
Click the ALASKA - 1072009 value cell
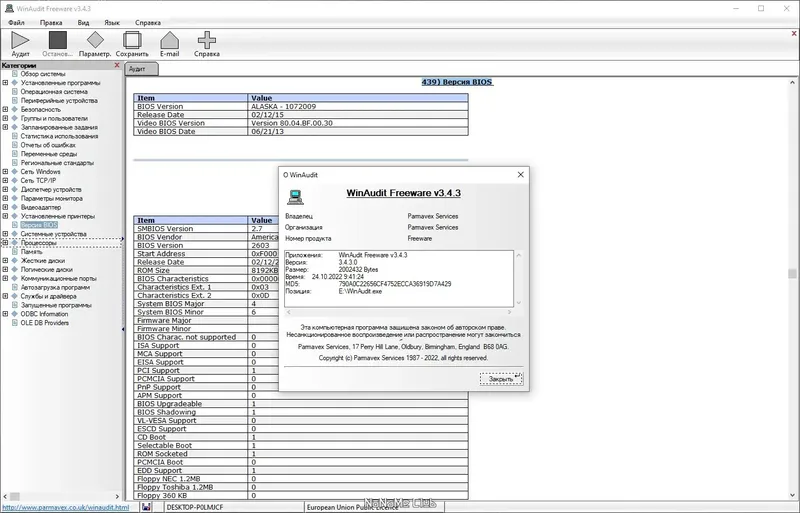[x=358, y=107]
